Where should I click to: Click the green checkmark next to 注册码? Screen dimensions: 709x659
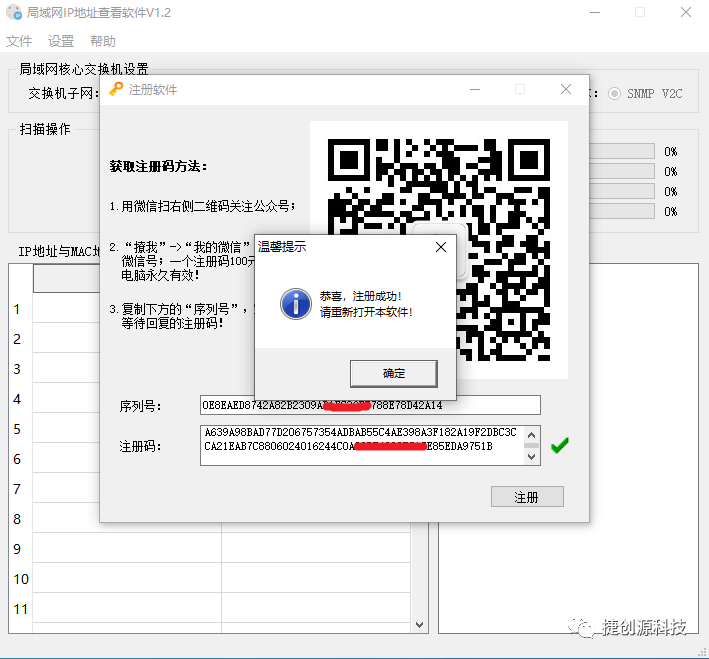click(560, 446)
